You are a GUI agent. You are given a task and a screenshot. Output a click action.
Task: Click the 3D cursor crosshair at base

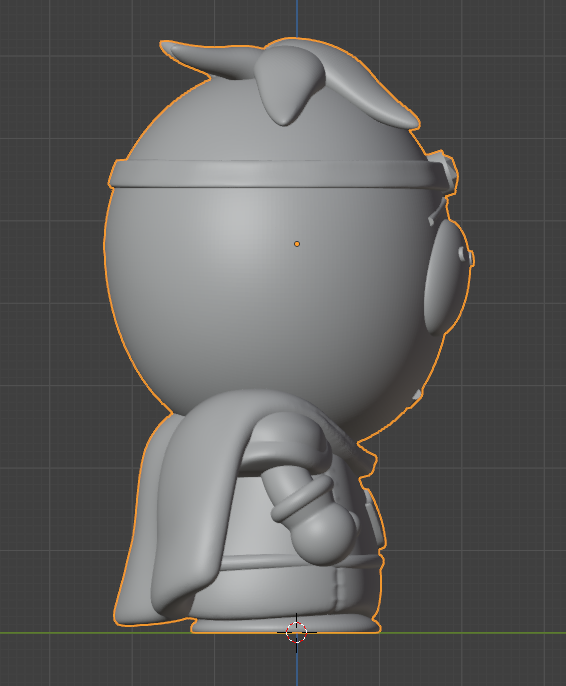[297, 632]
